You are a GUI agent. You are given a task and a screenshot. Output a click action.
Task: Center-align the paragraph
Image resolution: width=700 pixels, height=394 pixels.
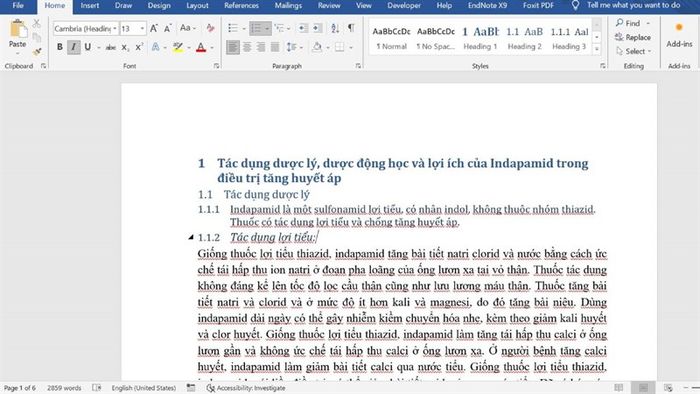247,47
